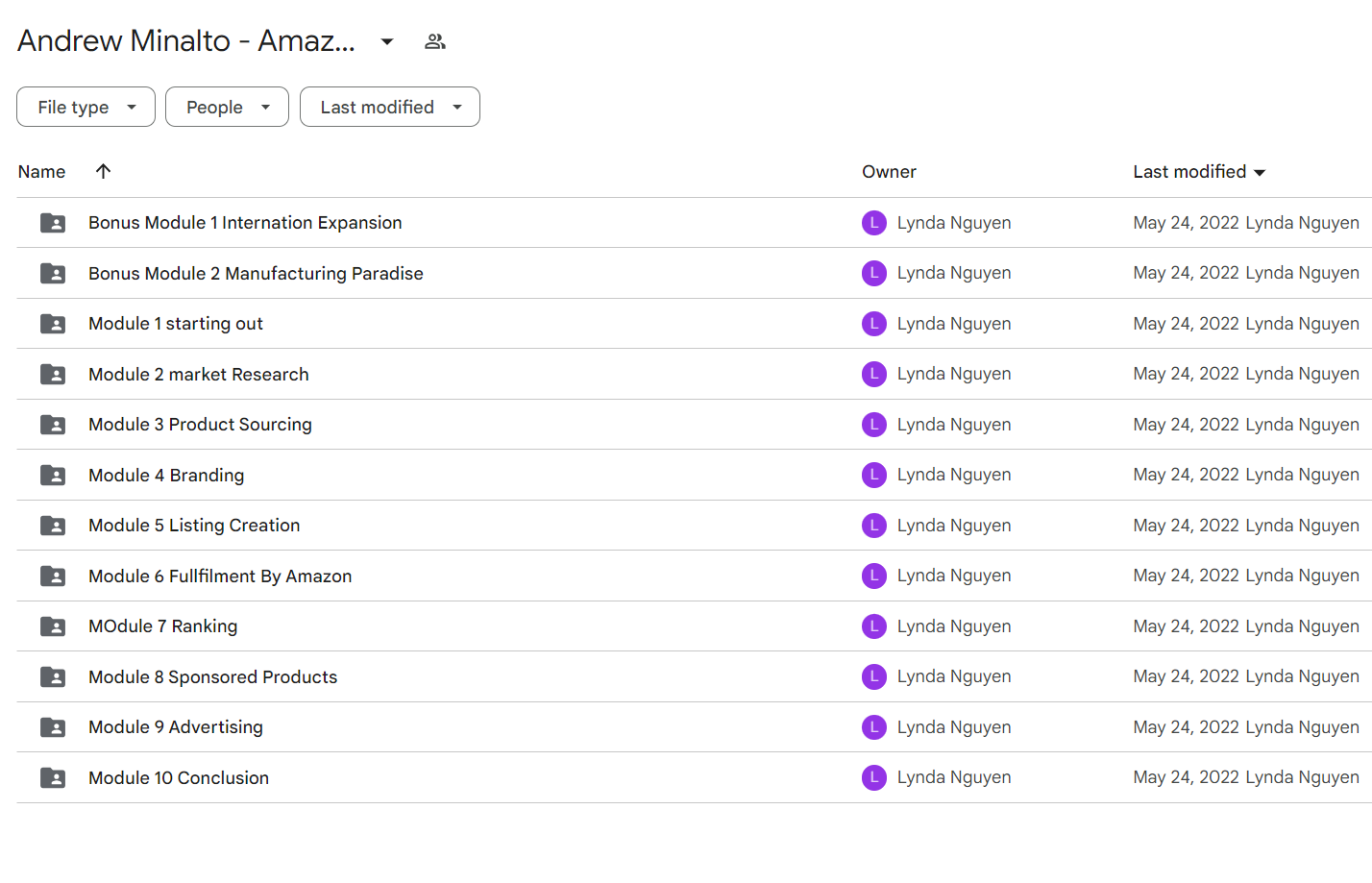Open the Last modified filter chip
The image size is (1372, 883).
pos(390,107)
